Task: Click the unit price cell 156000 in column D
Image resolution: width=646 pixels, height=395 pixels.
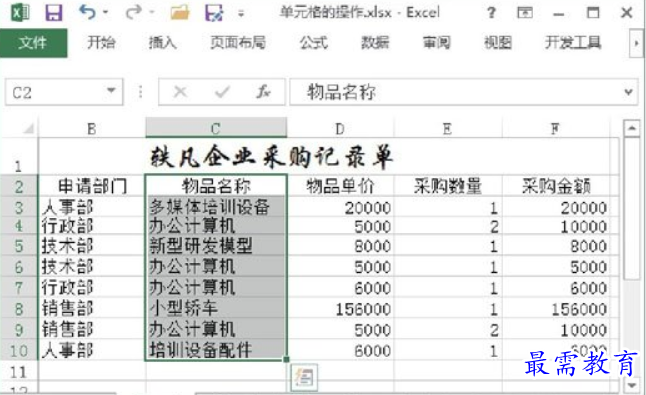Action: tap(340, 309)
